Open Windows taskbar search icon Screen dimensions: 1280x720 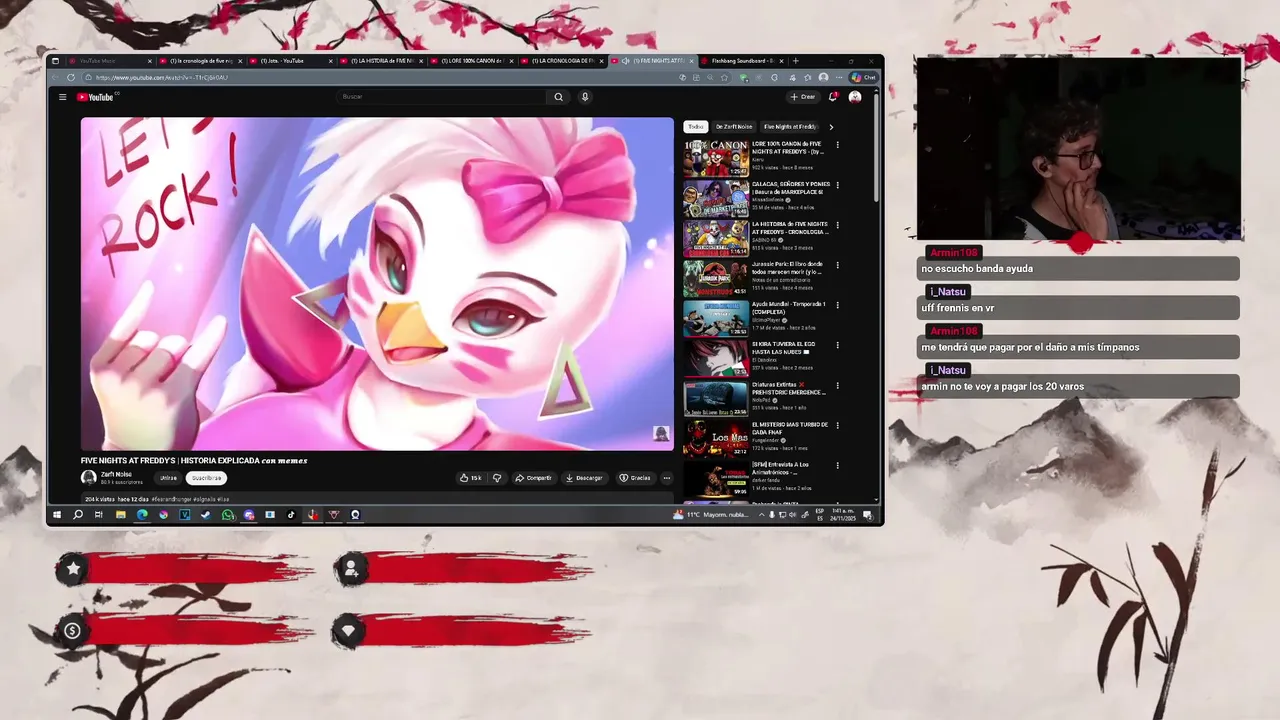click(x=78, y=515)
